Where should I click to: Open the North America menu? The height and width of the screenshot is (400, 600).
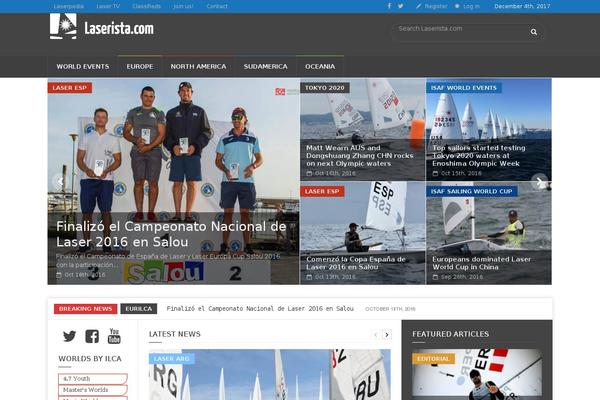point(198,67)
